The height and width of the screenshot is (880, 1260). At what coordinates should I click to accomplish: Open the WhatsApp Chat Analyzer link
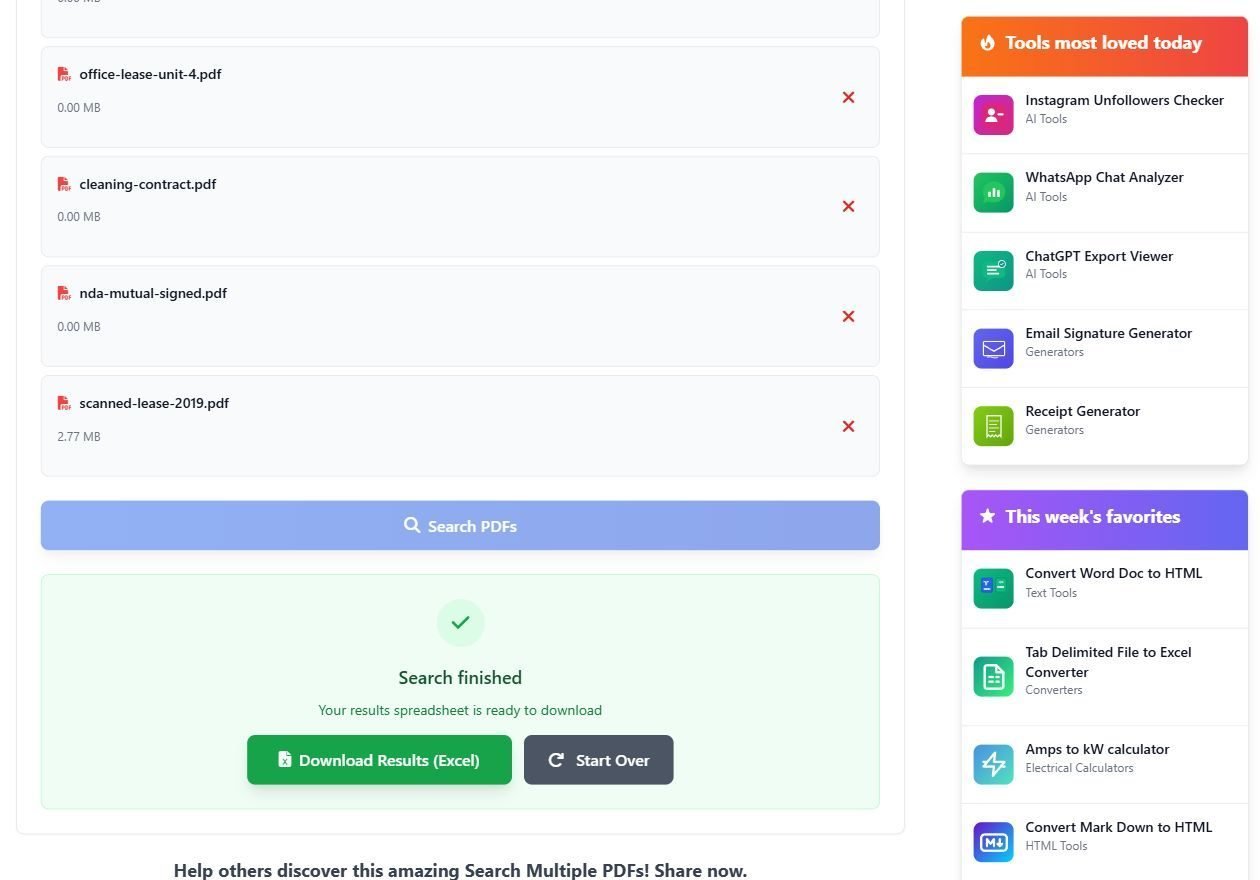pos(1104,177)
